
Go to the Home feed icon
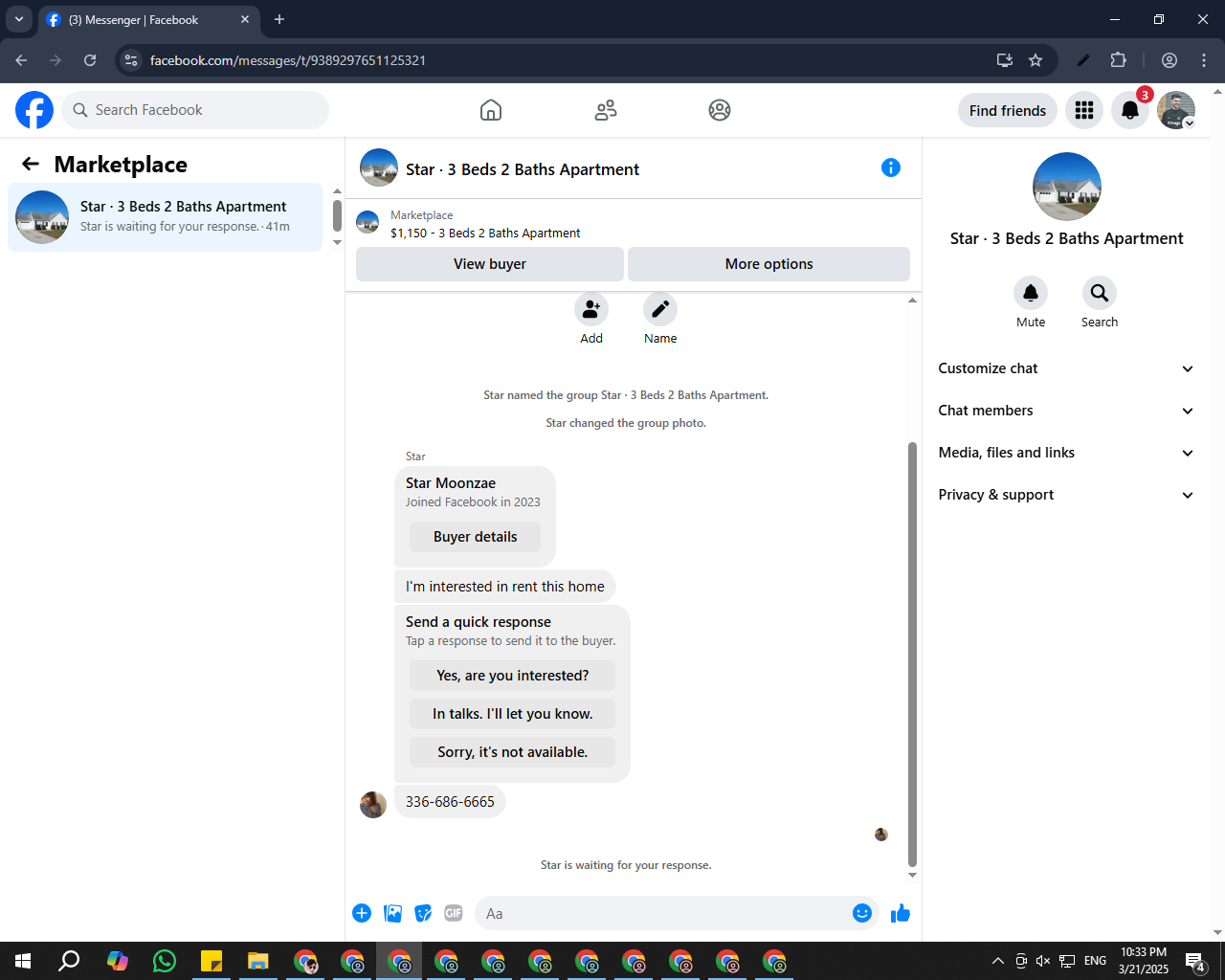coord(491,110)
